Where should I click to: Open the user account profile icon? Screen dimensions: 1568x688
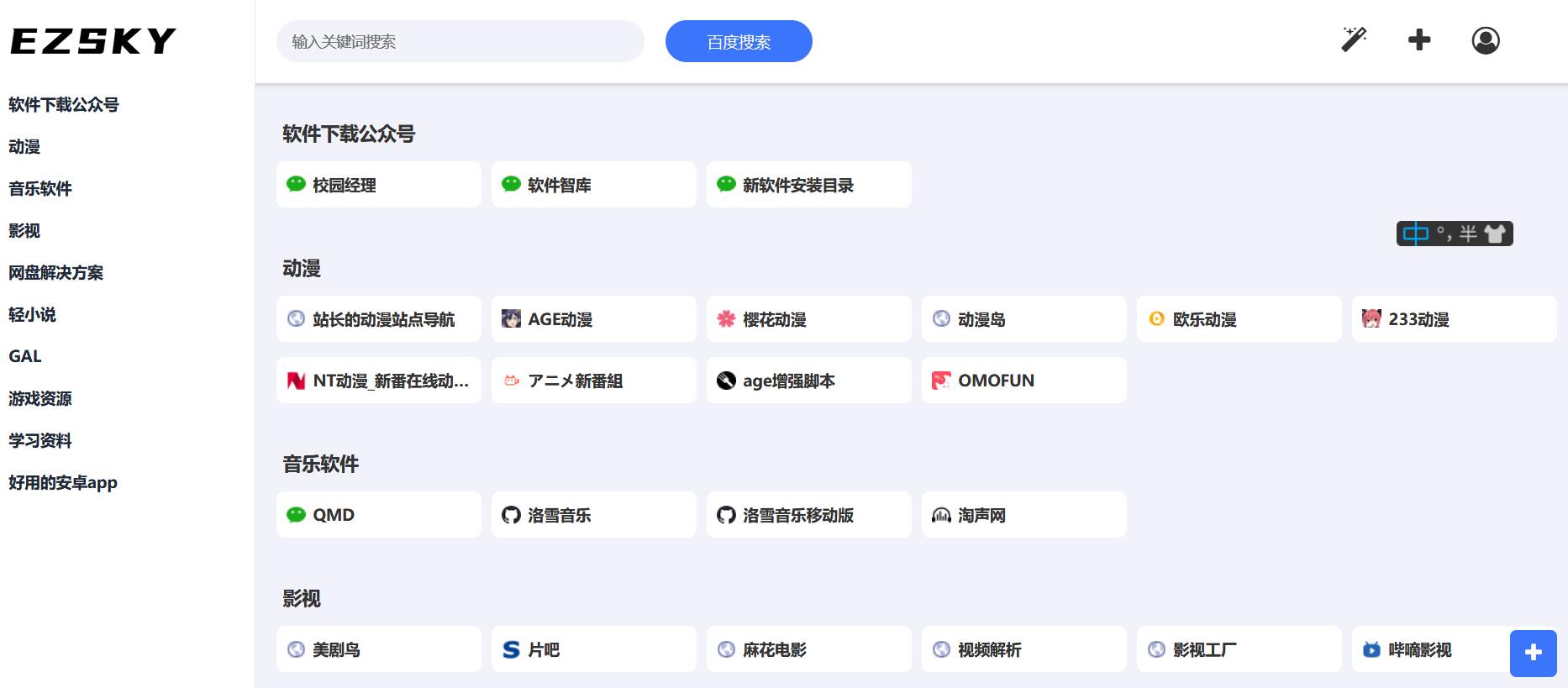pos(1486,40)
